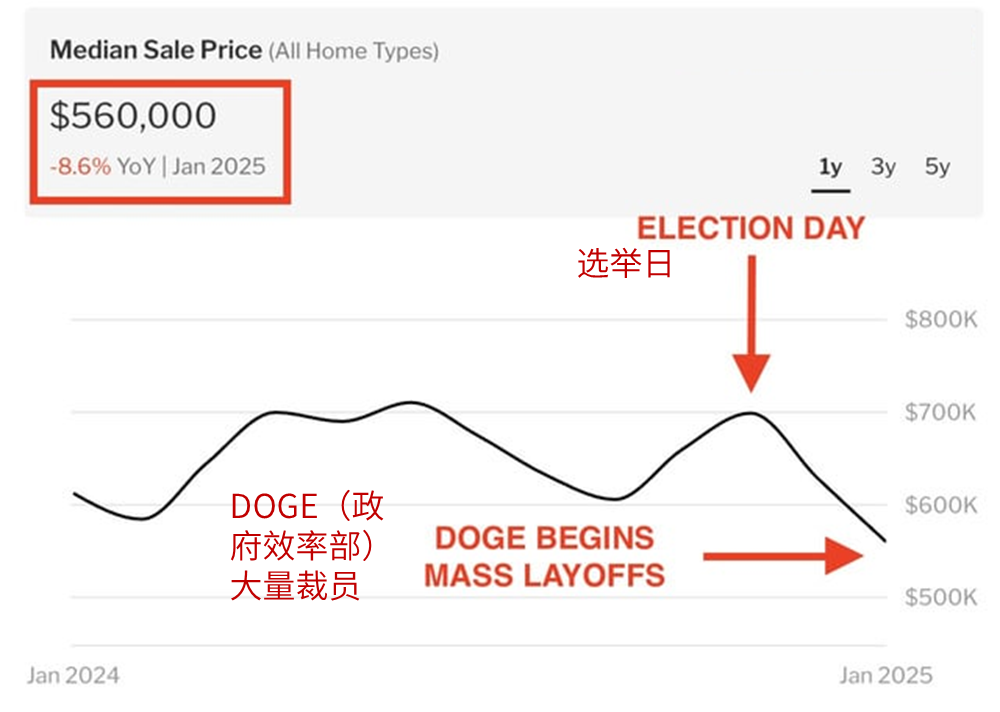
Task: Click the $700K axis label
Action: 941,412
